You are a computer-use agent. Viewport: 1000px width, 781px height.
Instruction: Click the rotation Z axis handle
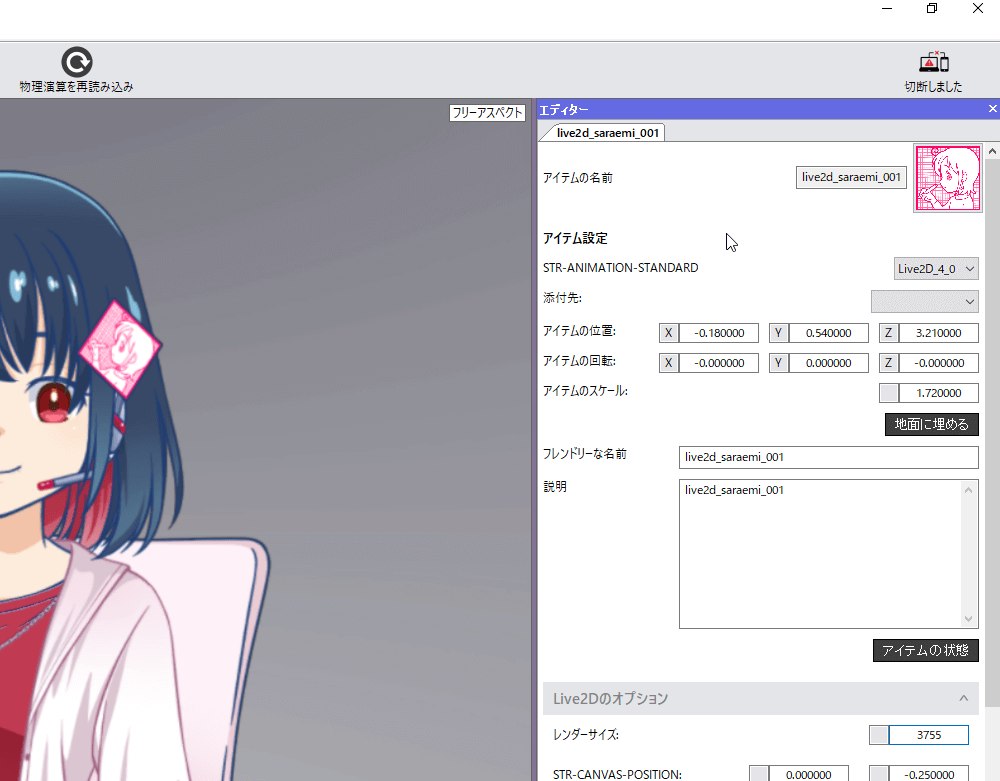pos(888,363)
